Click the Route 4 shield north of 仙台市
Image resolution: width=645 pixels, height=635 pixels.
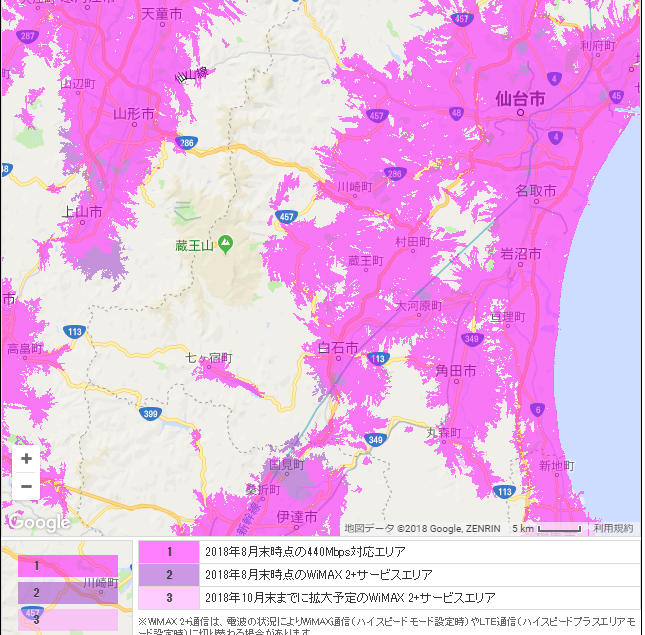point(554,78)
